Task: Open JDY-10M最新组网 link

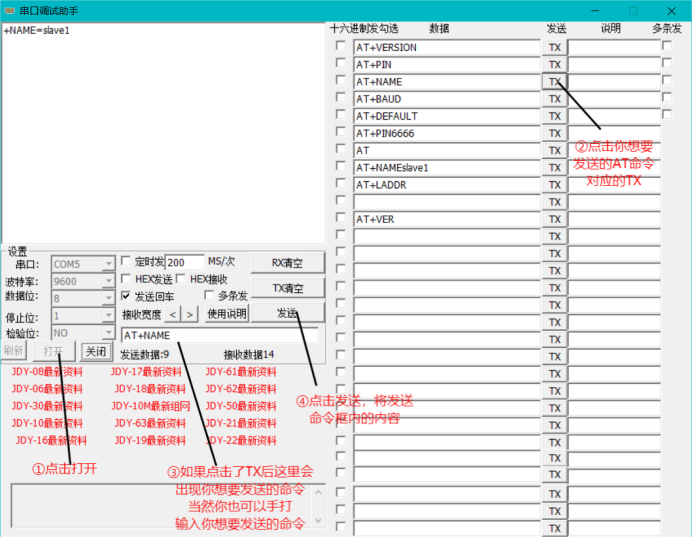Action: tap(150, 406)
